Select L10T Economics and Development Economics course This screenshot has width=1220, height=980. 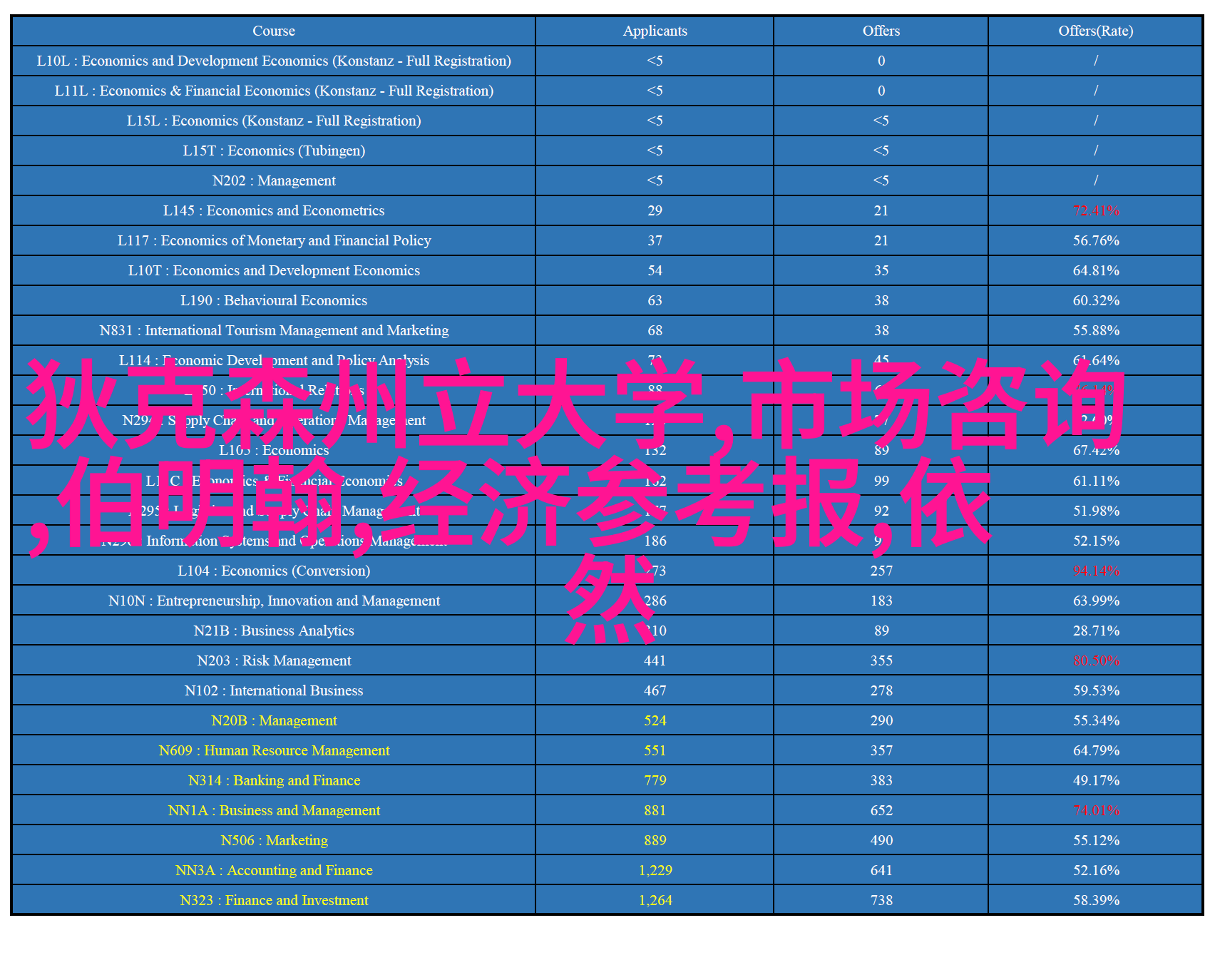pos(274,270)
